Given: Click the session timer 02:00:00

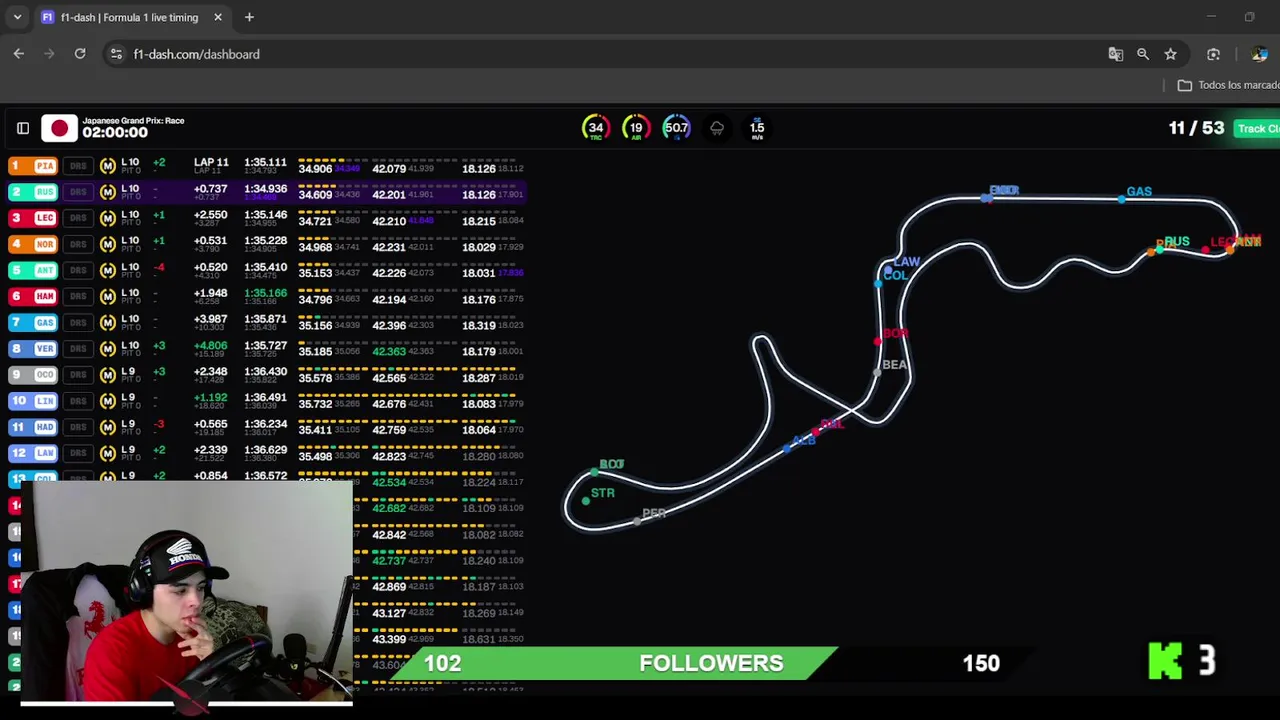Looking at the screenshot, I should (x=115, y=133).
